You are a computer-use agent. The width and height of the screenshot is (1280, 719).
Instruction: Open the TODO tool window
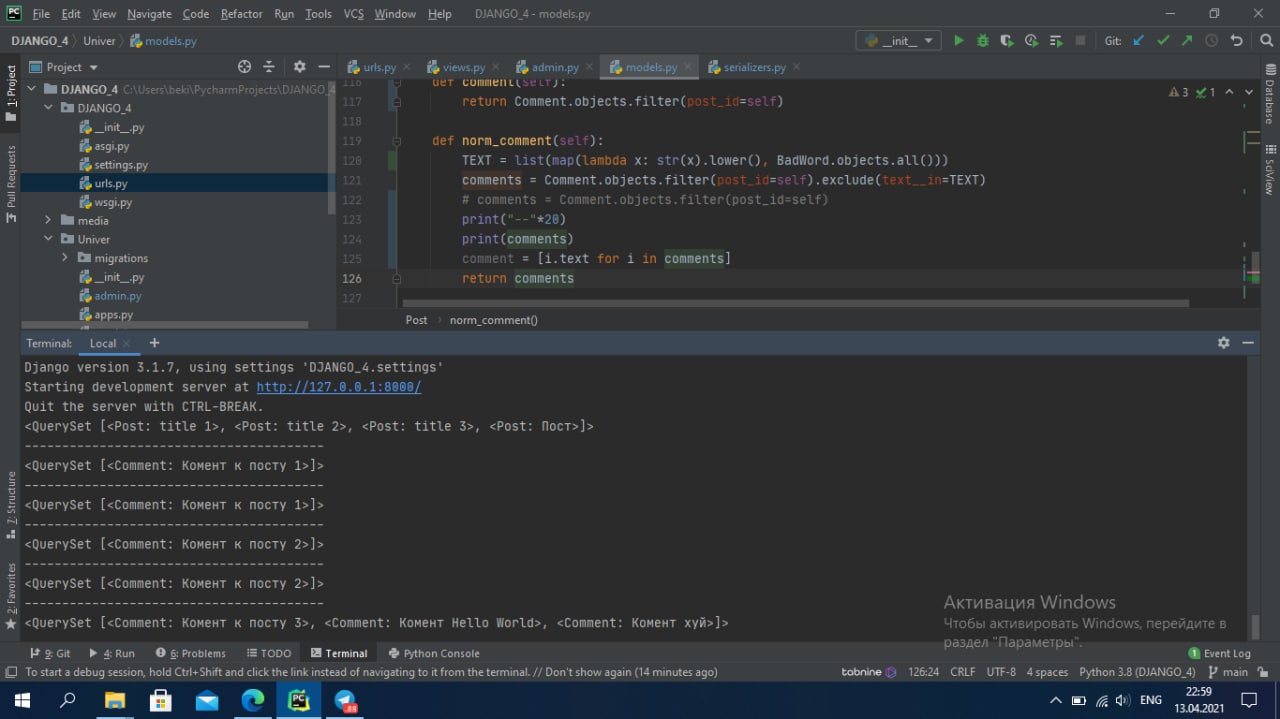[x=267, y=653]
